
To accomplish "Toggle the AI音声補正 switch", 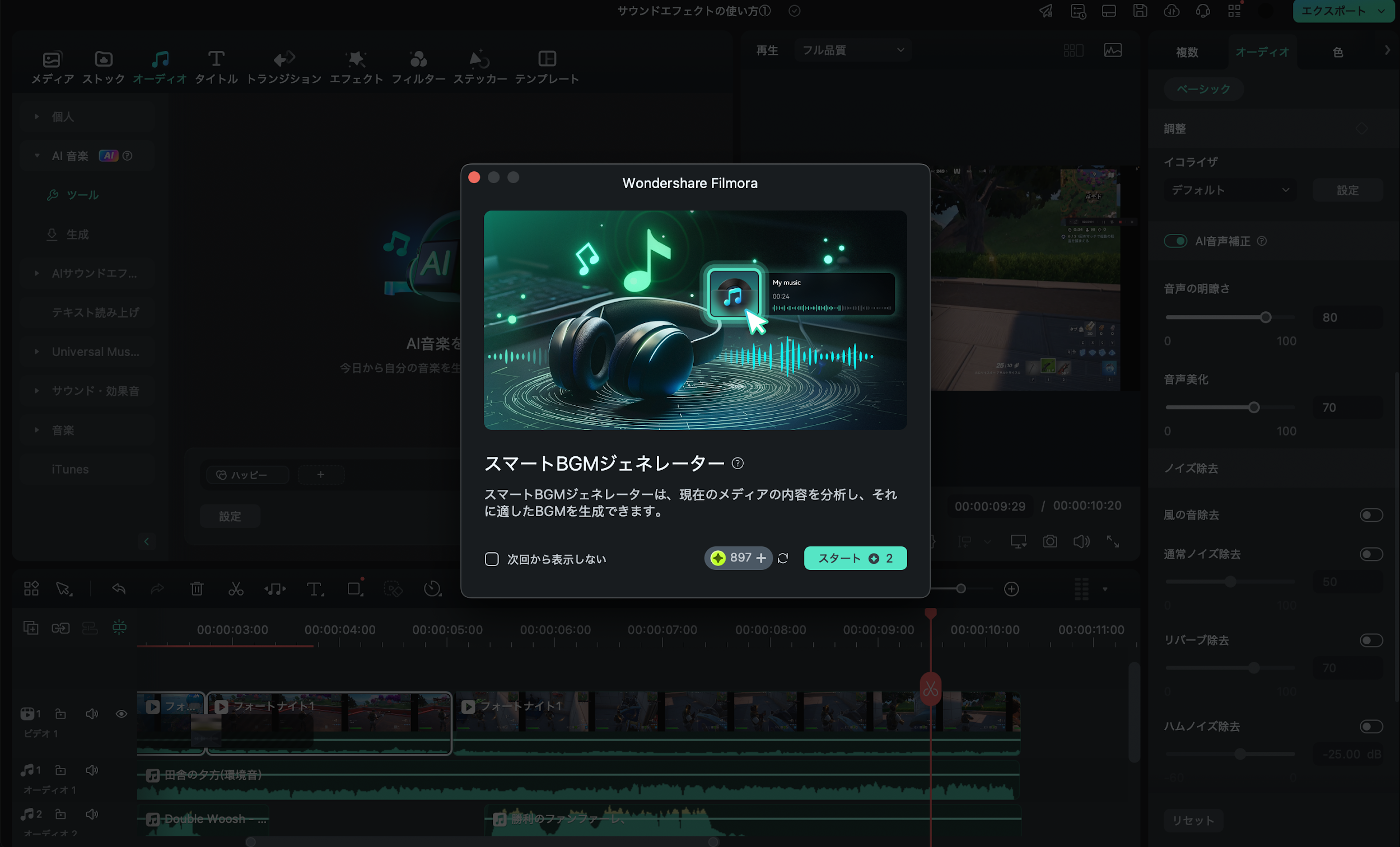I will click(x=1175, y=241).
